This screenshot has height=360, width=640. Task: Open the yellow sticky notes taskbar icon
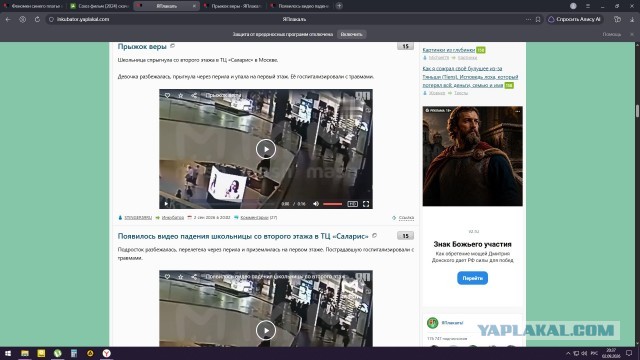[41, 353]
